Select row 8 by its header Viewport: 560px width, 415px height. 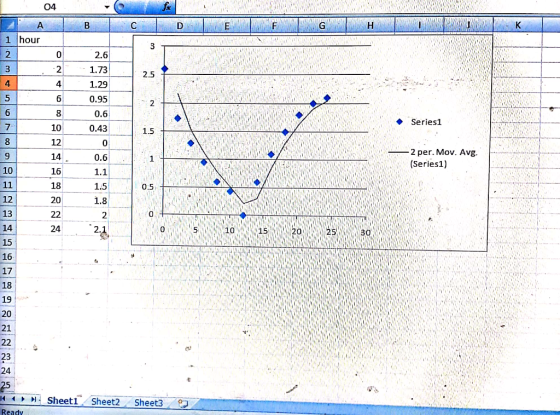click(8, 142)
